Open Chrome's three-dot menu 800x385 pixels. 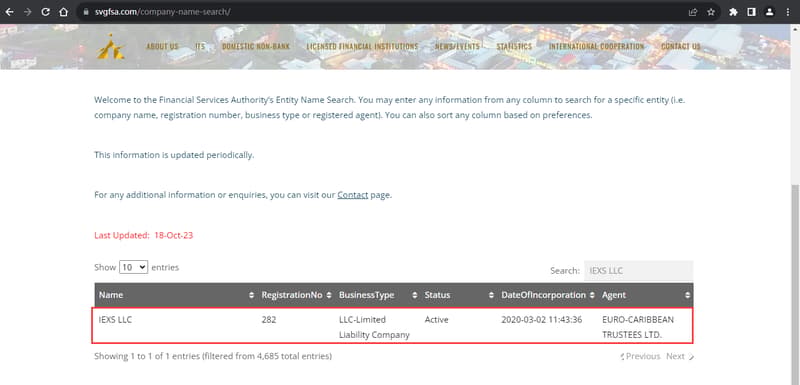tap(788, 12)
